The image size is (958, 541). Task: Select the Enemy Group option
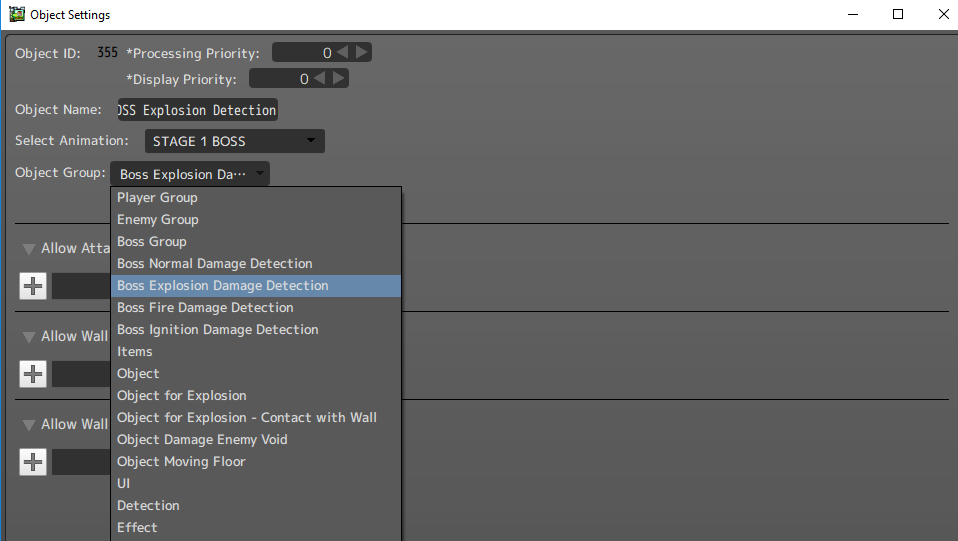158,220
